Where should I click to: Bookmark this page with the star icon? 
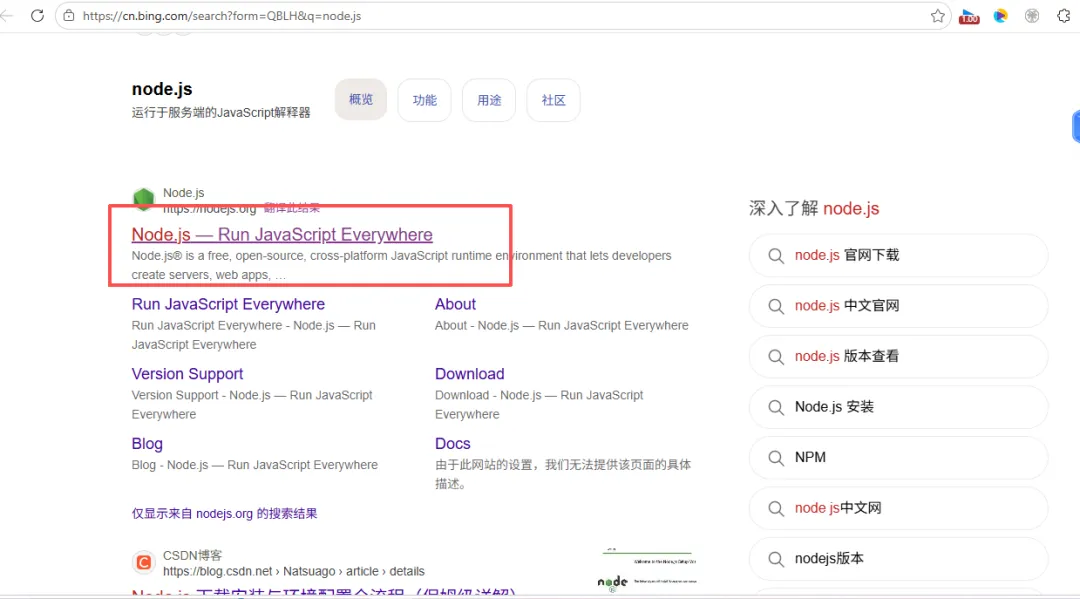(x=937, y=15)
